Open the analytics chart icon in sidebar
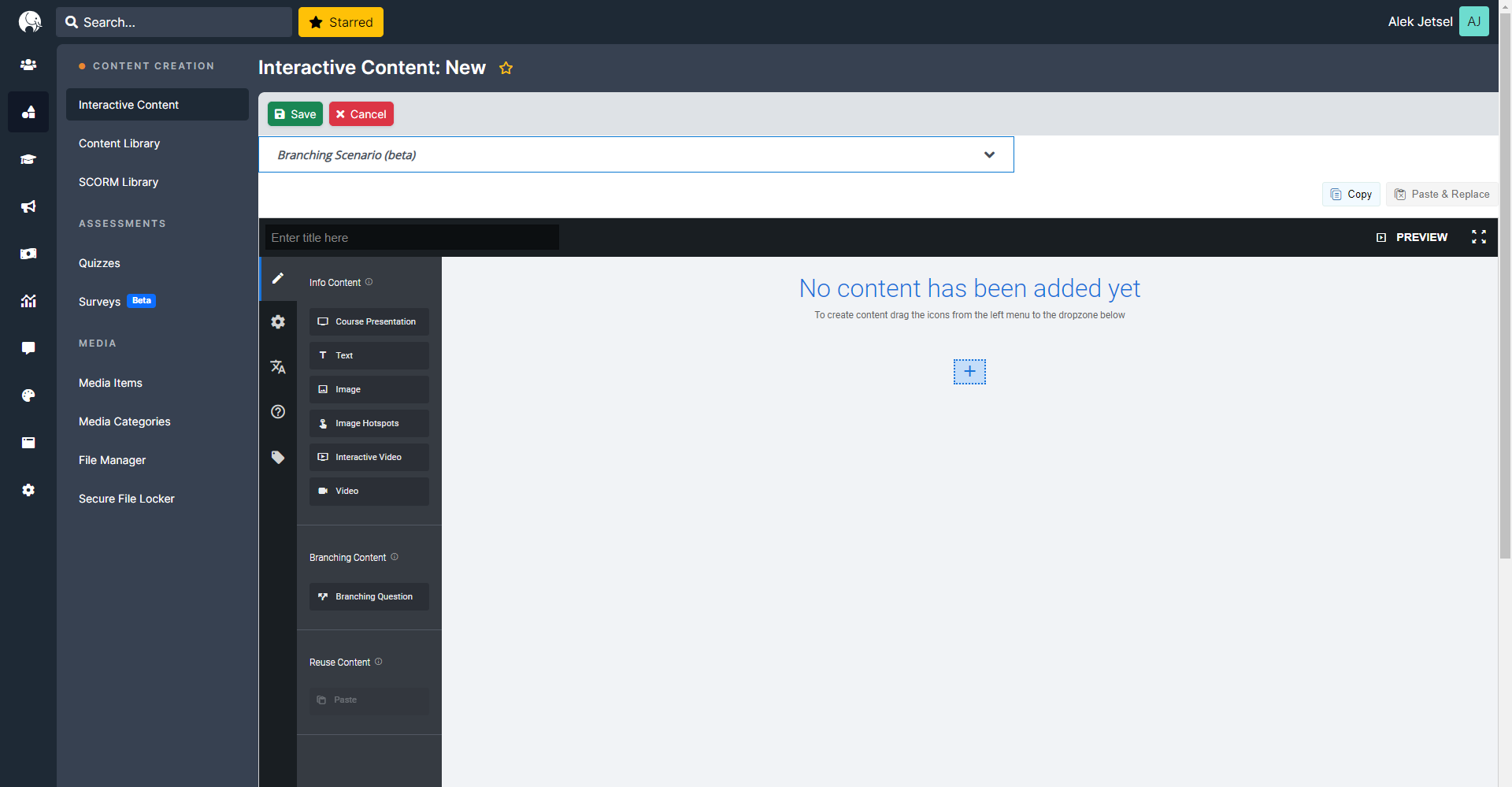The height and width of the screenshot is (787, 1512). point(28,301)
